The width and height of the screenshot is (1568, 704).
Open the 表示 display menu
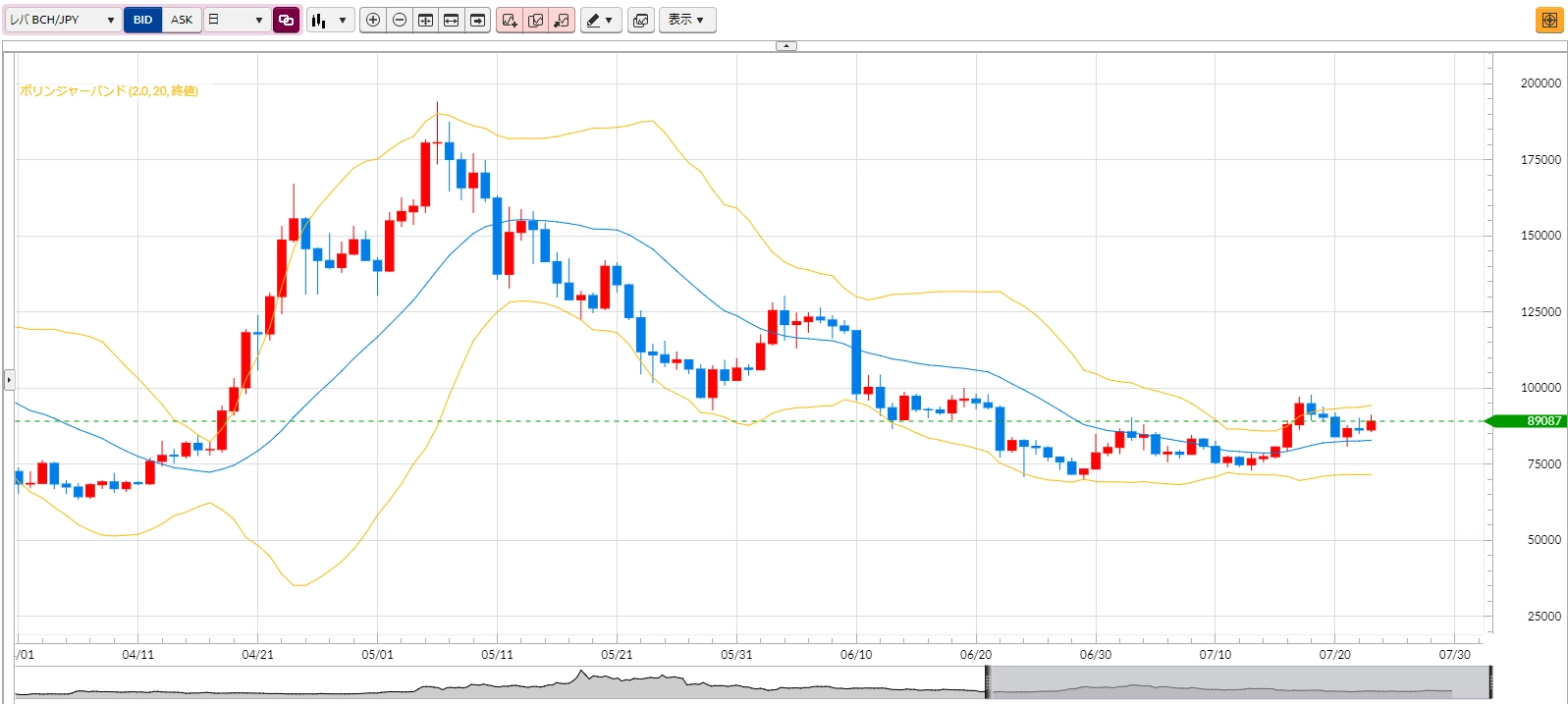click(x=687, y=20)
